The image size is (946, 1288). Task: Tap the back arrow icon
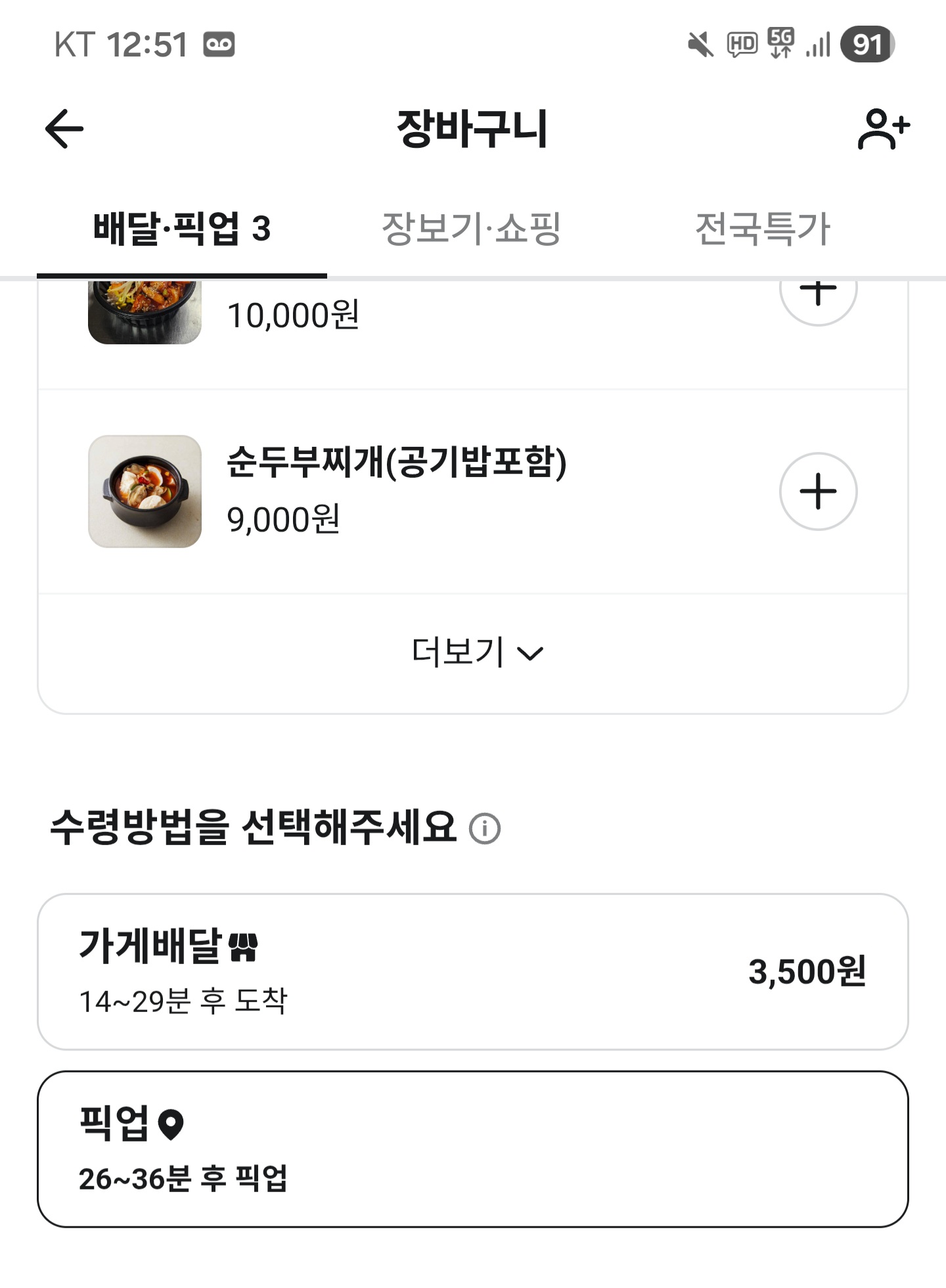[64, 129]
